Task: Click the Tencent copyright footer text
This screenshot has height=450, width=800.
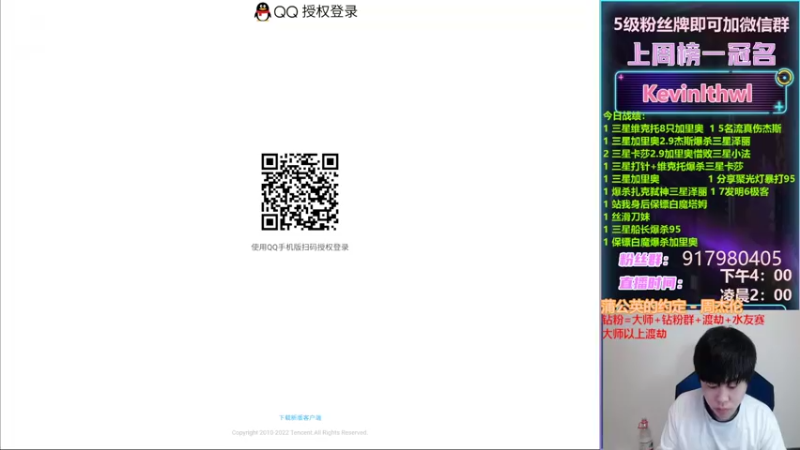Action: pyautogui.click(x=300, y=433)
